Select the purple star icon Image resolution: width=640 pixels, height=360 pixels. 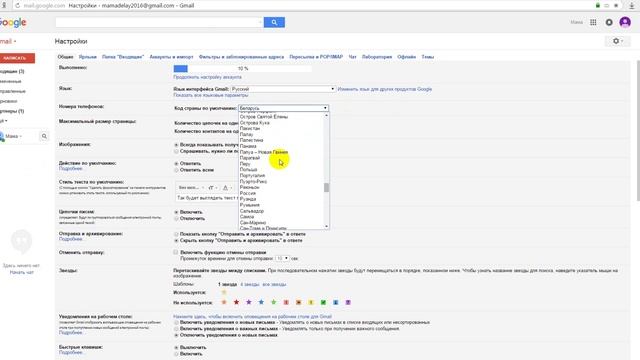point(249,302)
